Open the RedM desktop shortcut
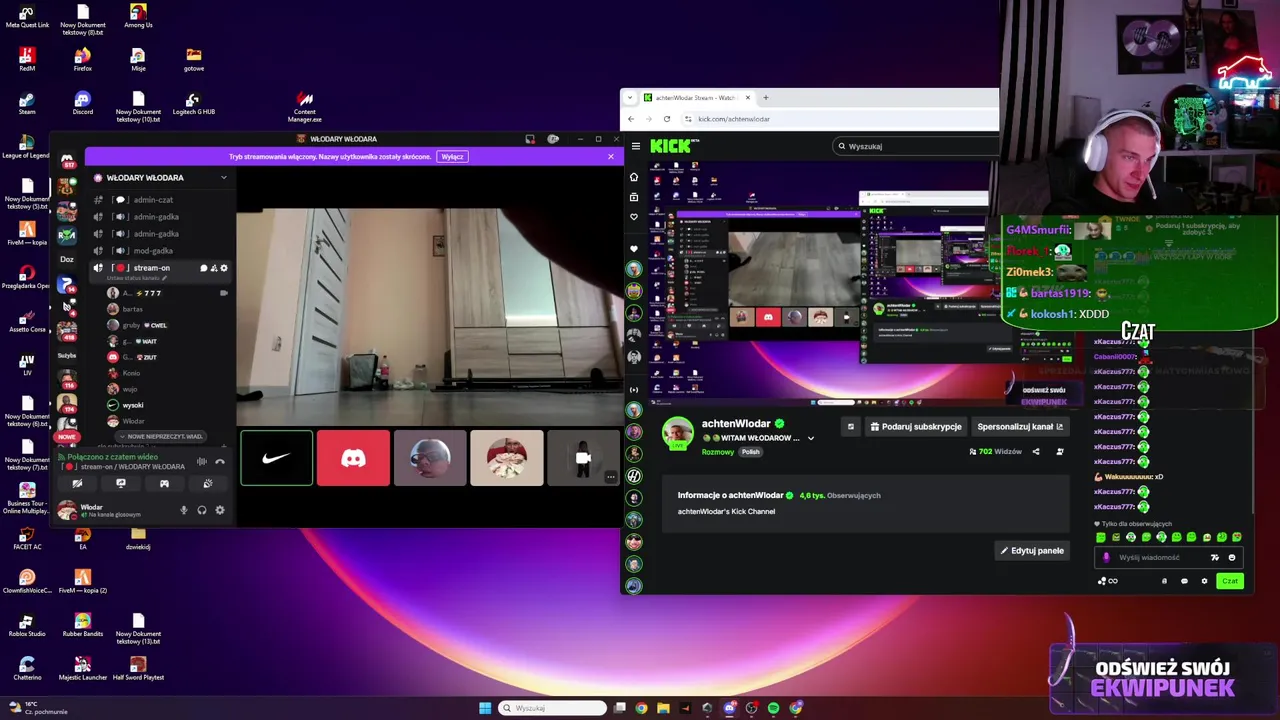The height and width of the screenshot is (720, 1280). pyautogui.click(x=27, y=59)
